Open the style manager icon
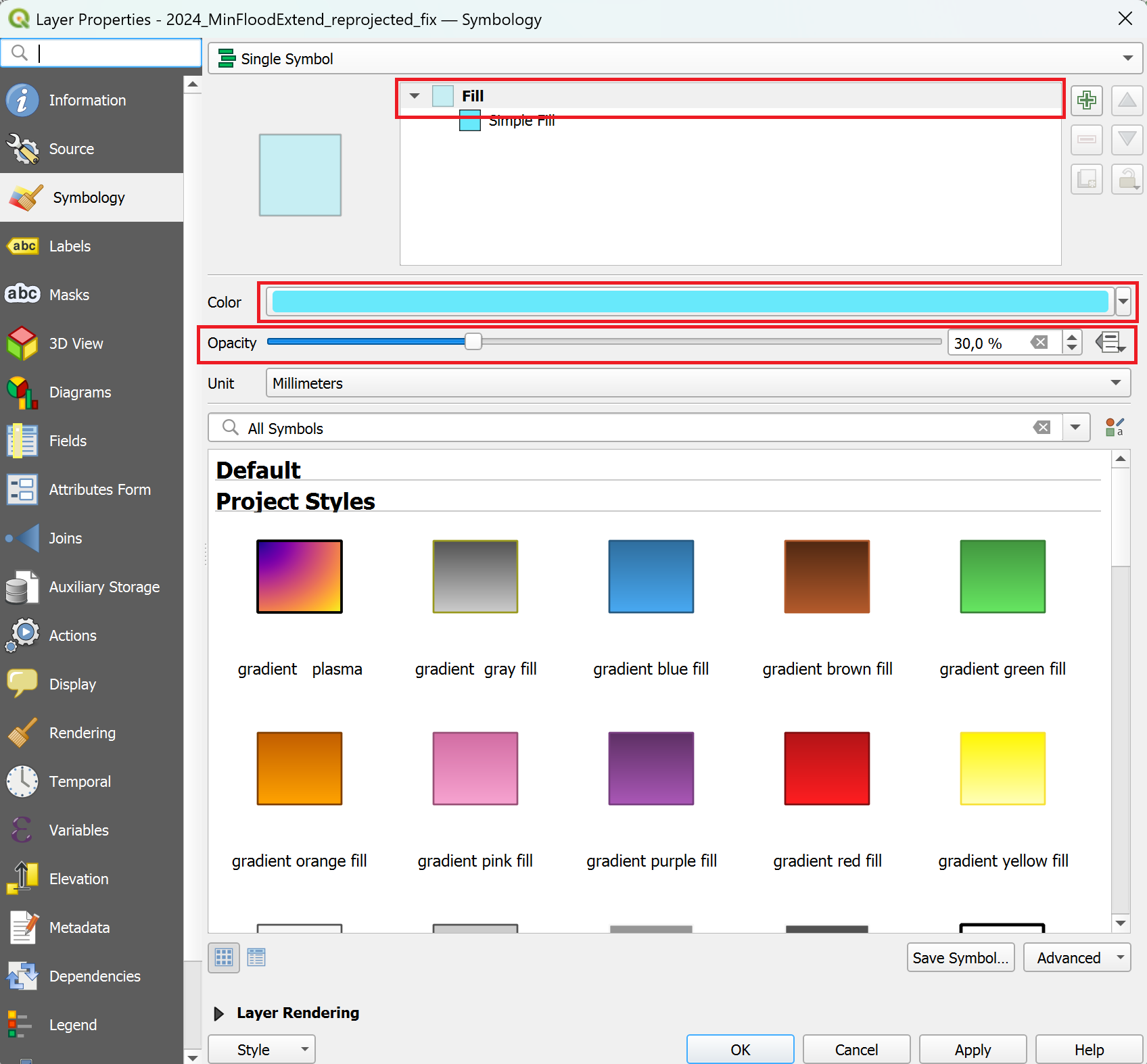The height and width of the screenshot is (1064, 1147). (1115, 427)
